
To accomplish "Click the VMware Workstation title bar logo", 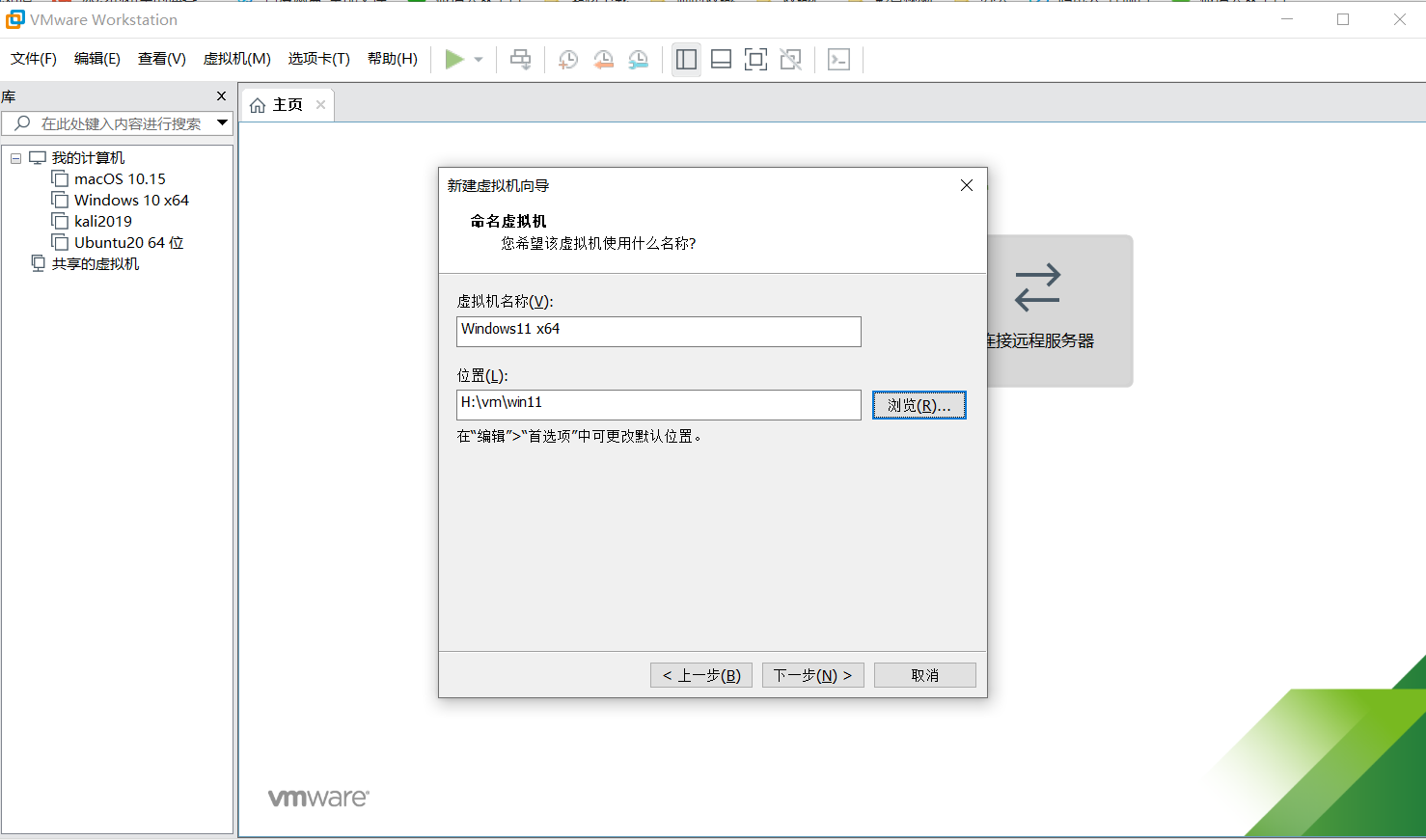I will [x=15, y=19].
